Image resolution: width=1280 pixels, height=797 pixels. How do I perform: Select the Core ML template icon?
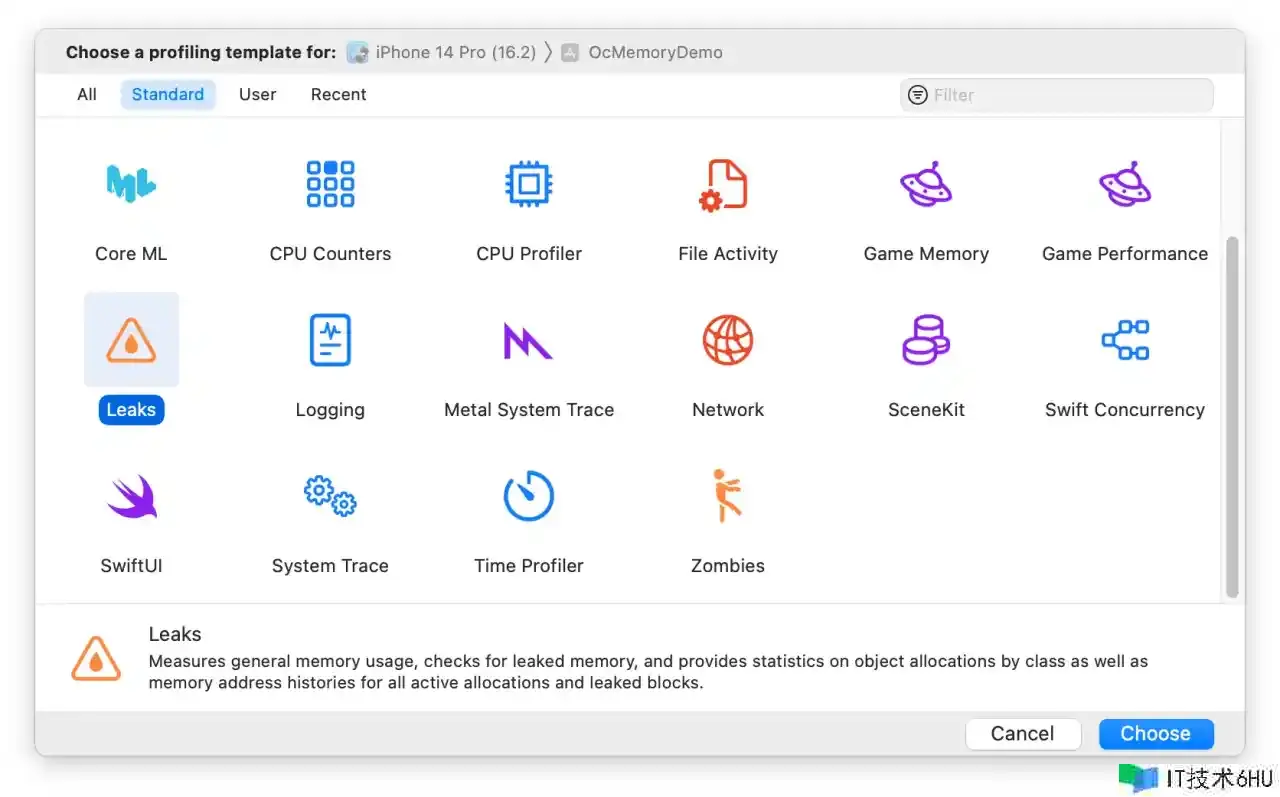131,184
